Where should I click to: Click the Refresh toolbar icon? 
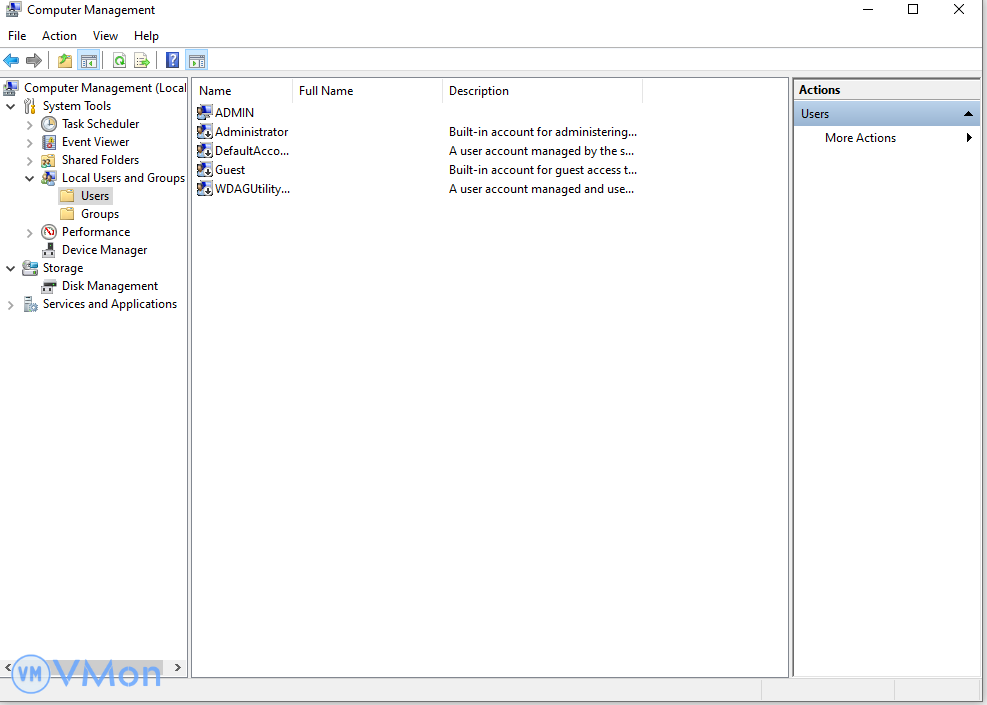coord(119,61)
